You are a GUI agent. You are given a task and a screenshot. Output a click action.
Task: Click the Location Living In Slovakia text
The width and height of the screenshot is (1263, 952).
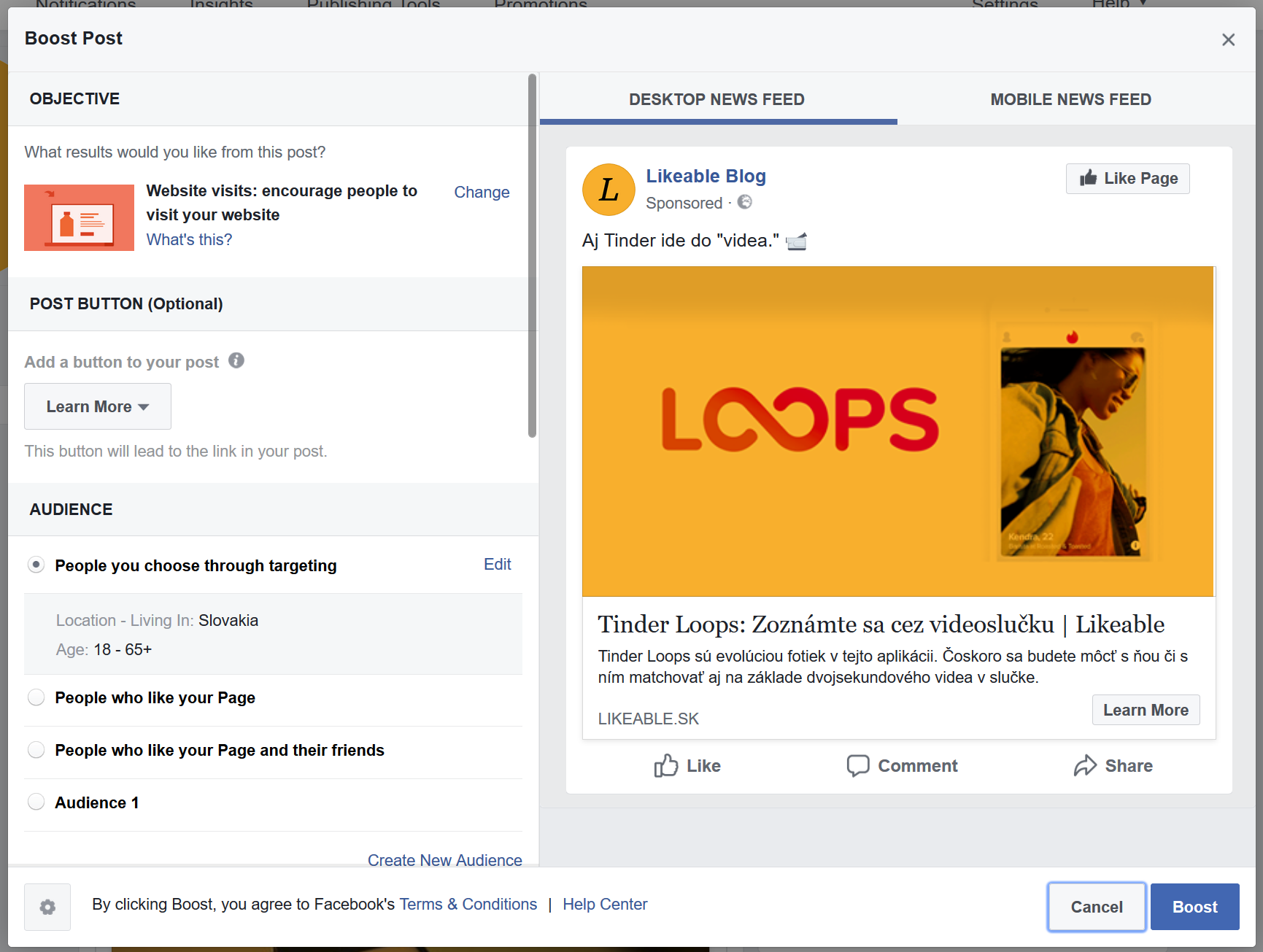point(157,620)
